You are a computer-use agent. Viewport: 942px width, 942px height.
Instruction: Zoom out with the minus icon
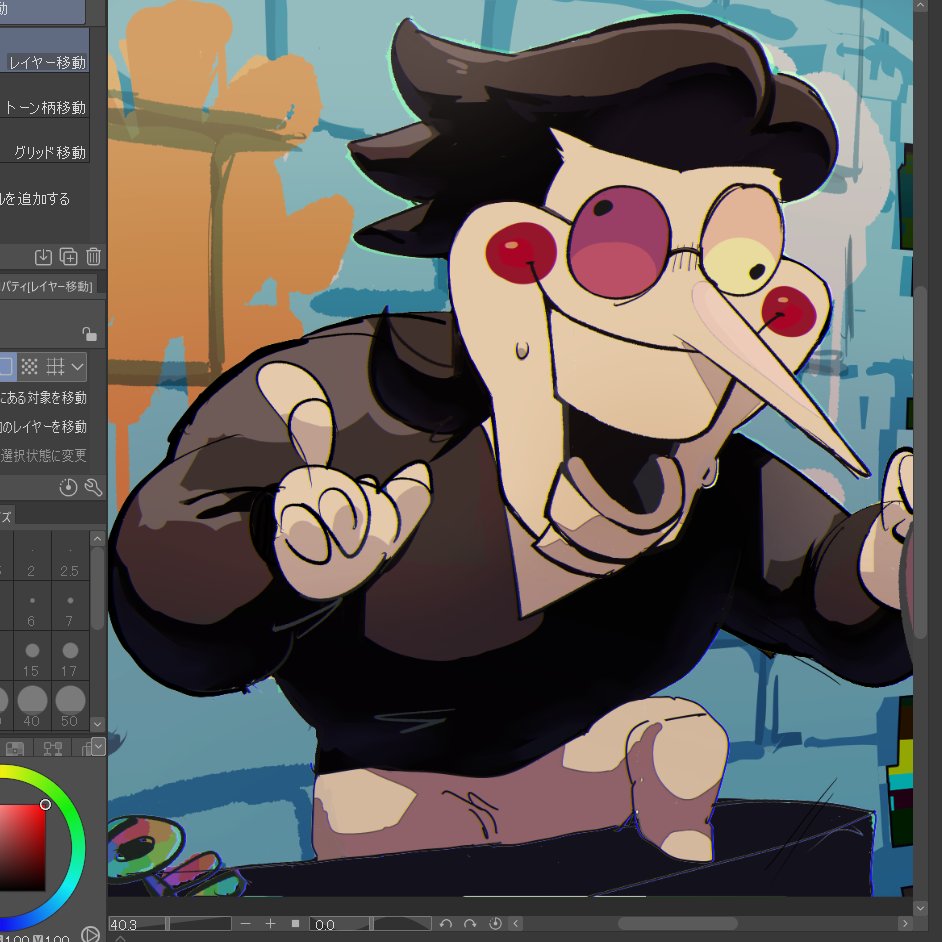tap(245, 923)
